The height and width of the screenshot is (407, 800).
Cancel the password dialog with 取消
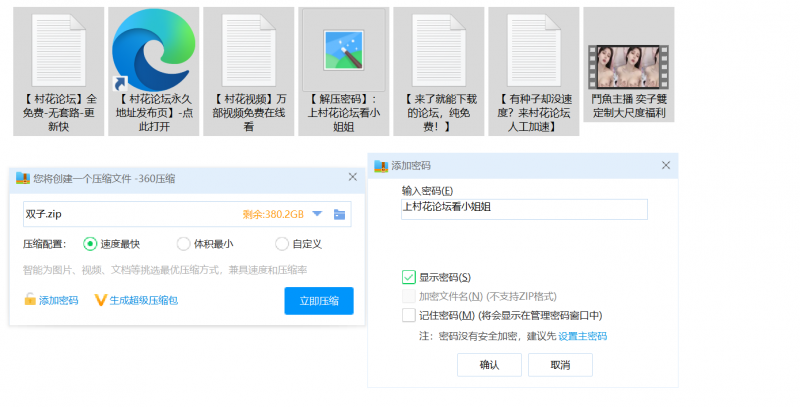click(560, 365)
